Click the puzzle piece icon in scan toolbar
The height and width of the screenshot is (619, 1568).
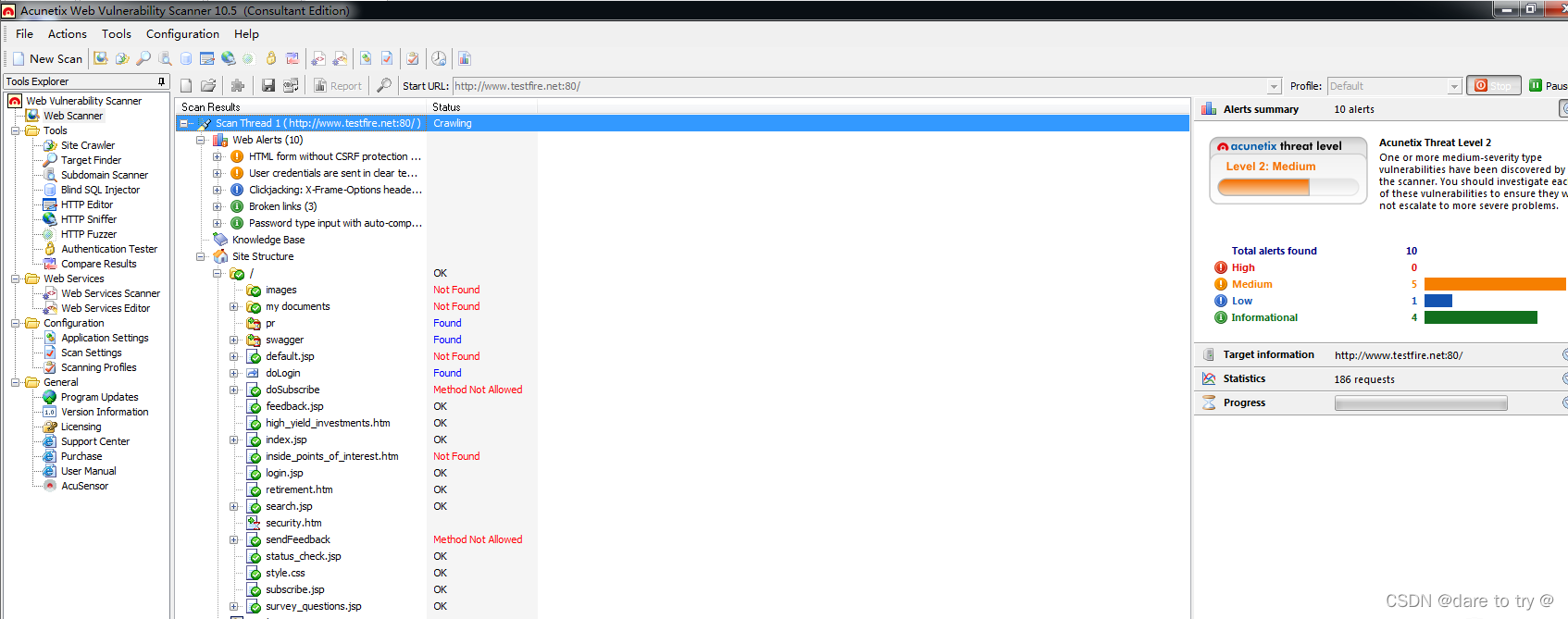[238, 86]
